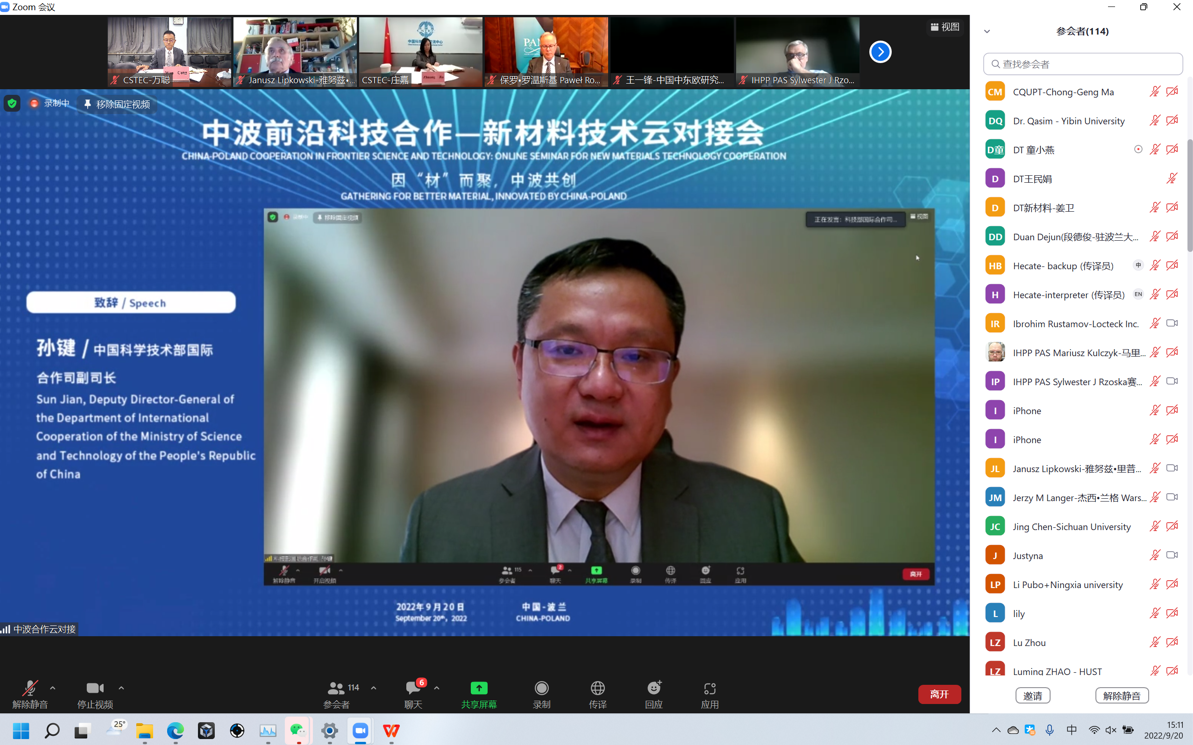Viewport: 1193px width, 745px height.
Task: Click the Invite button in participants panel
Action: (1032, 696)
